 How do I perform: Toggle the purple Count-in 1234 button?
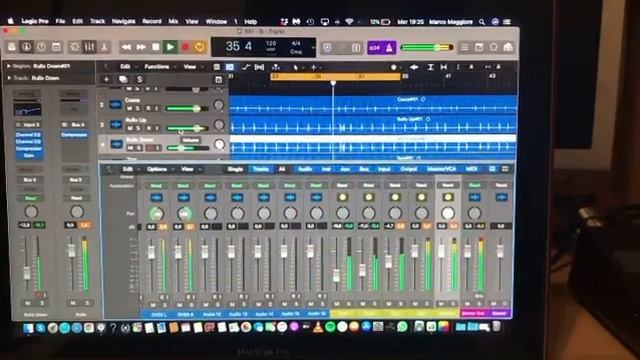click(375, 48)
